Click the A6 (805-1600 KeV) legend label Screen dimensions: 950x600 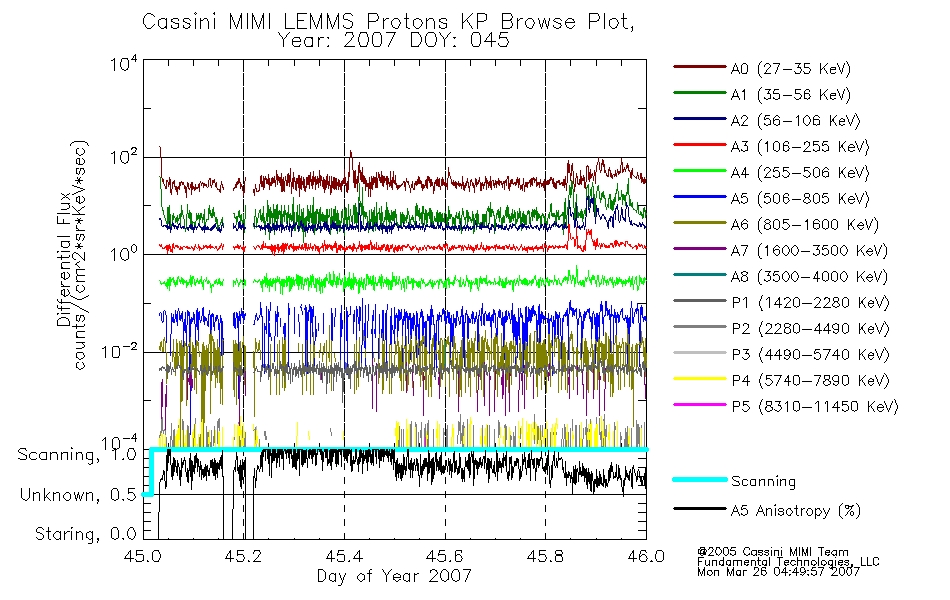[x=804, y=225]
